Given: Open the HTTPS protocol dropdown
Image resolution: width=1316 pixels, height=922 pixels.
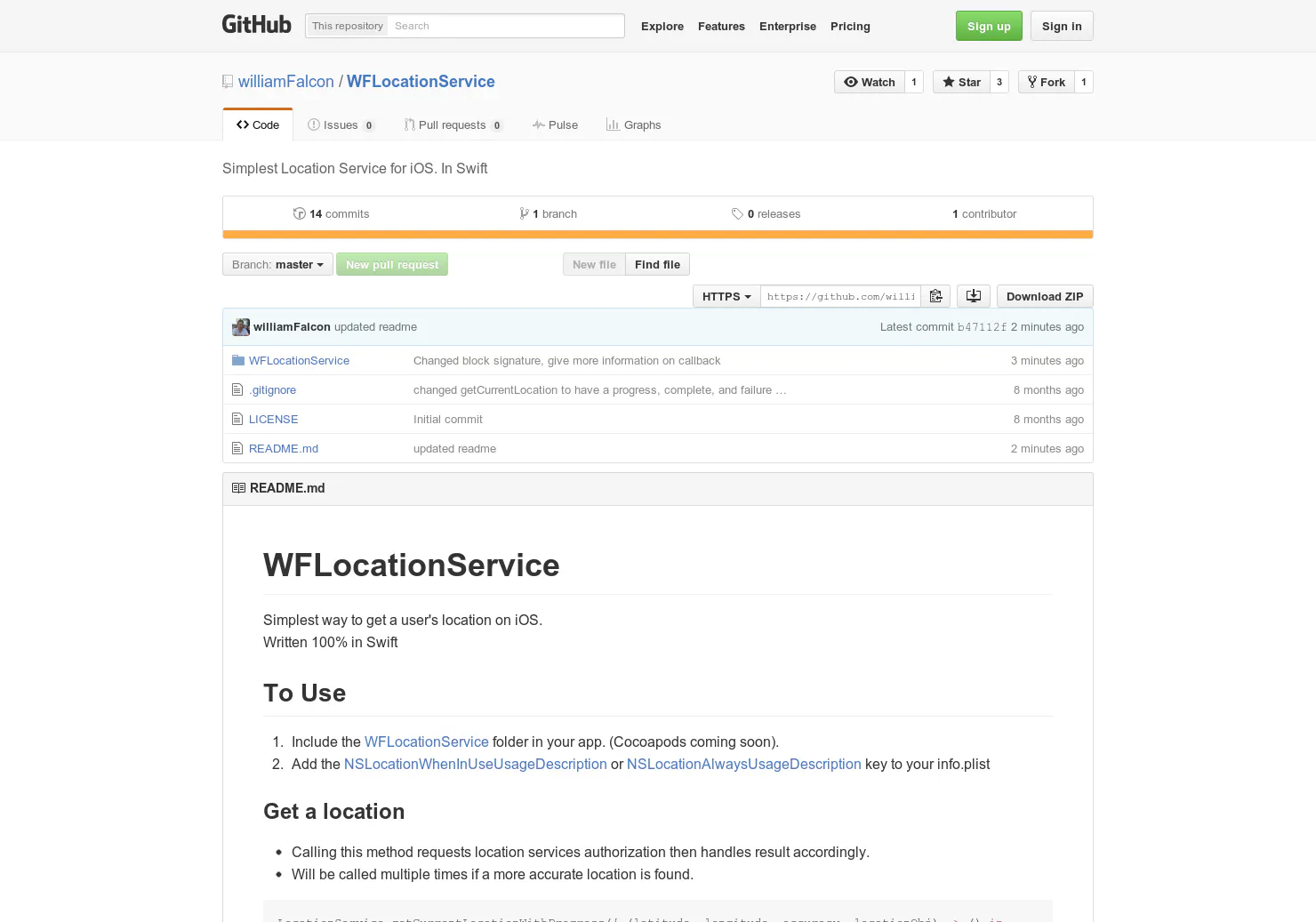Looking at the screenshot, I should click(x=726, y=296).
